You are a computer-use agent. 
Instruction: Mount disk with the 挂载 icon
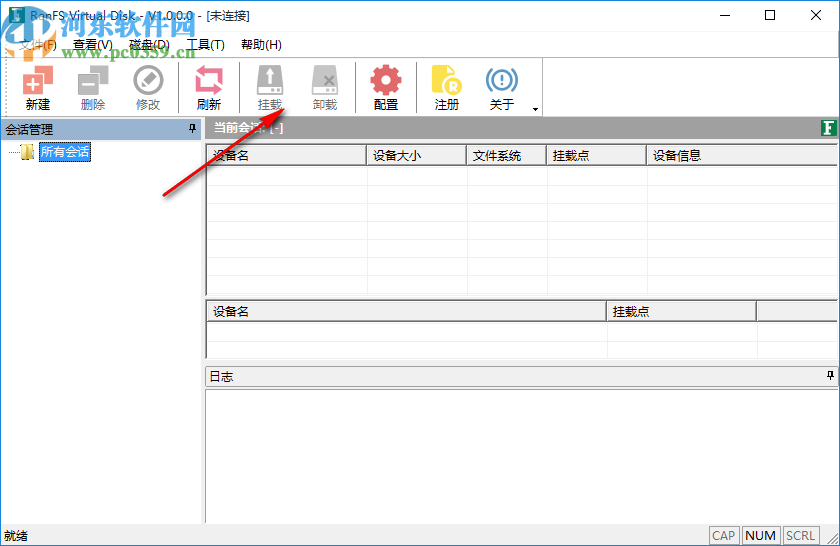(270, 87)
